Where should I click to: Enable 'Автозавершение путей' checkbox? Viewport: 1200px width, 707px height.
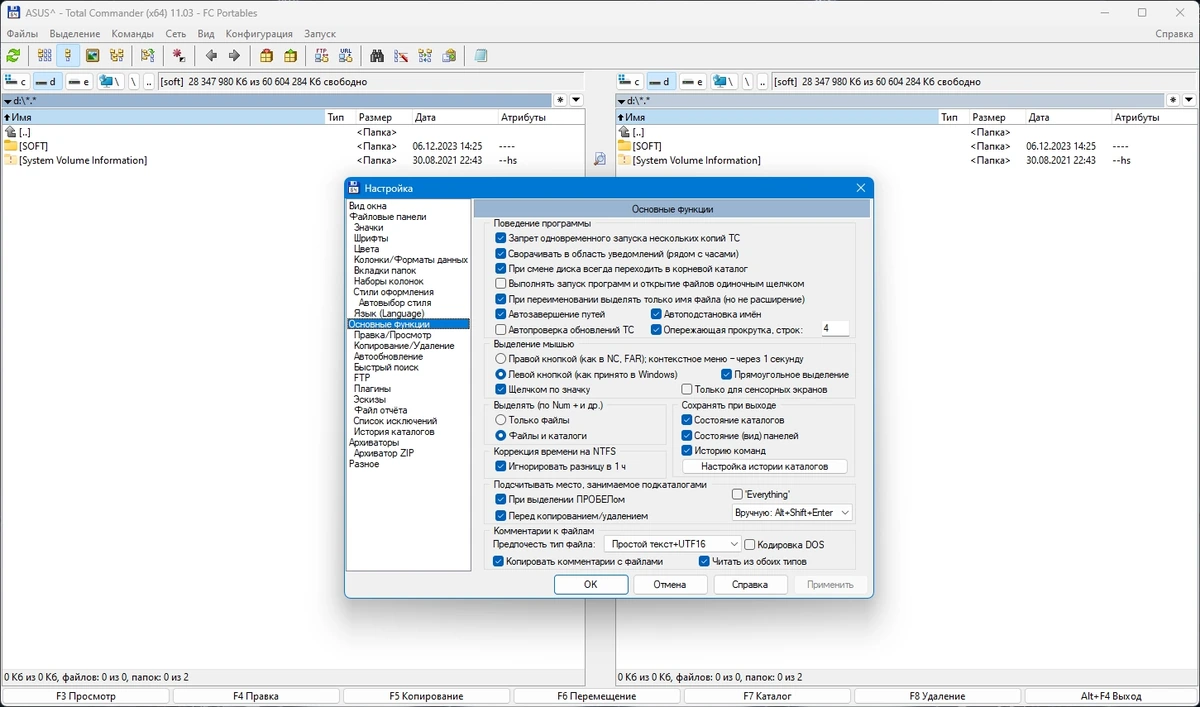click(x=501, y=314)
